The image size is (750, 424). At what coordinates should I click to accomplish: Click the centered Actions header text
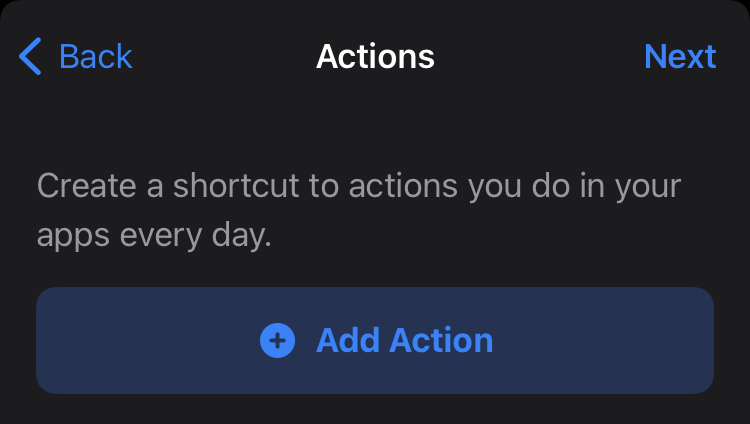coord(375,56)
